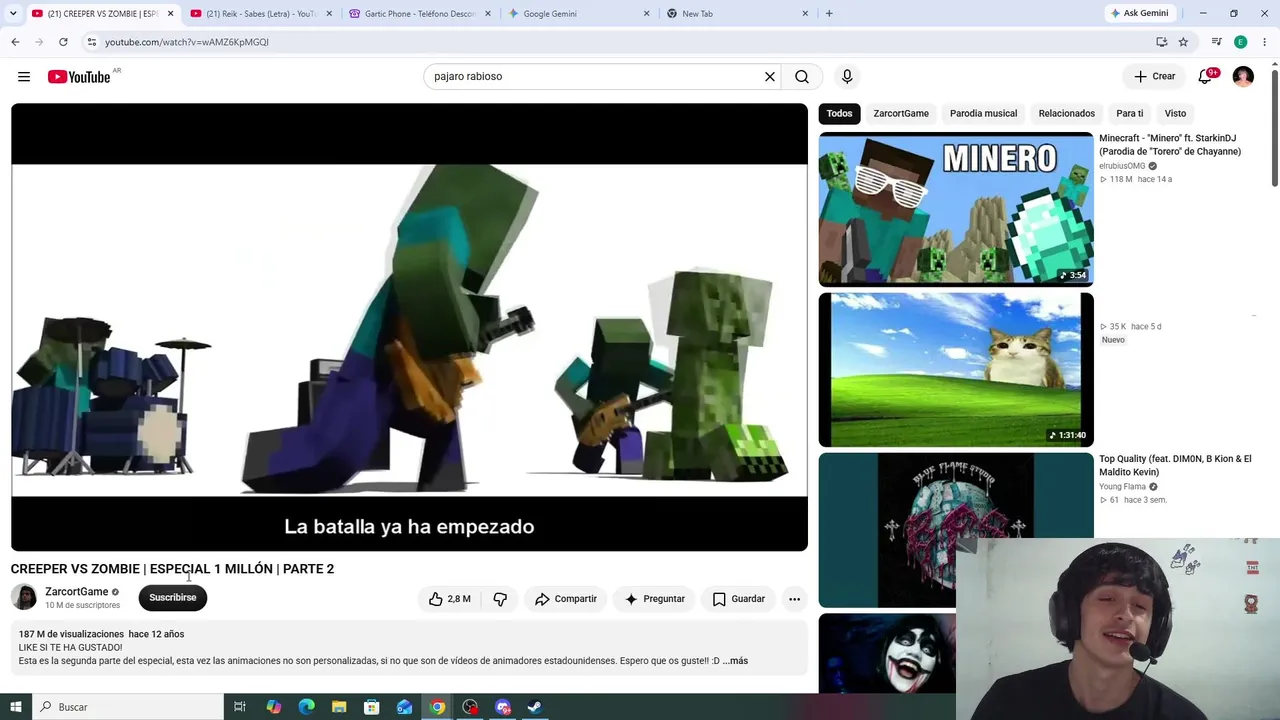Open the Crear create button
The width and height of the screenshot is (1280, 720).
pyautogui.click(x=1154, y=77)
